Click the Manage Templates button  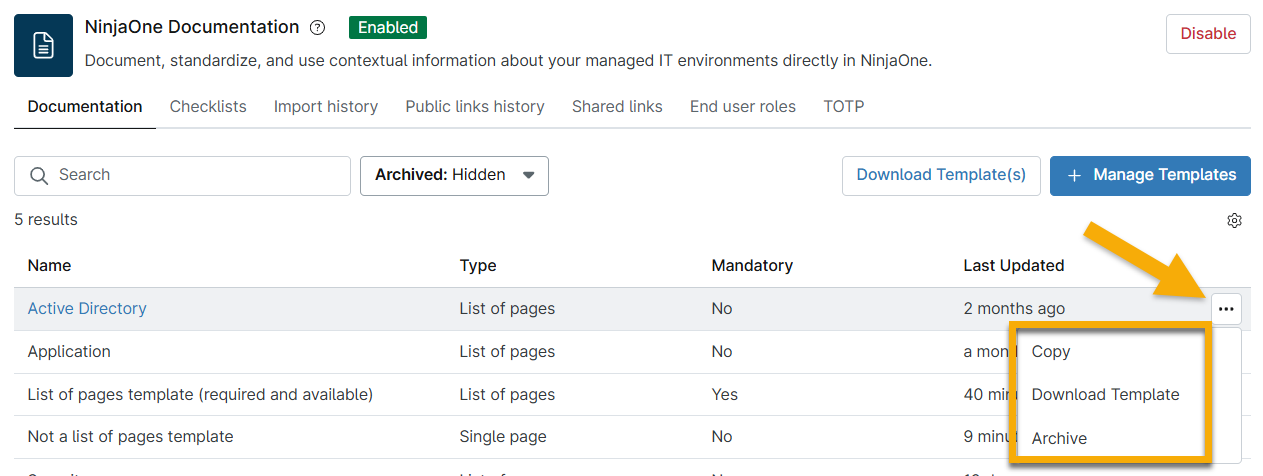(x=1150, y=175)
